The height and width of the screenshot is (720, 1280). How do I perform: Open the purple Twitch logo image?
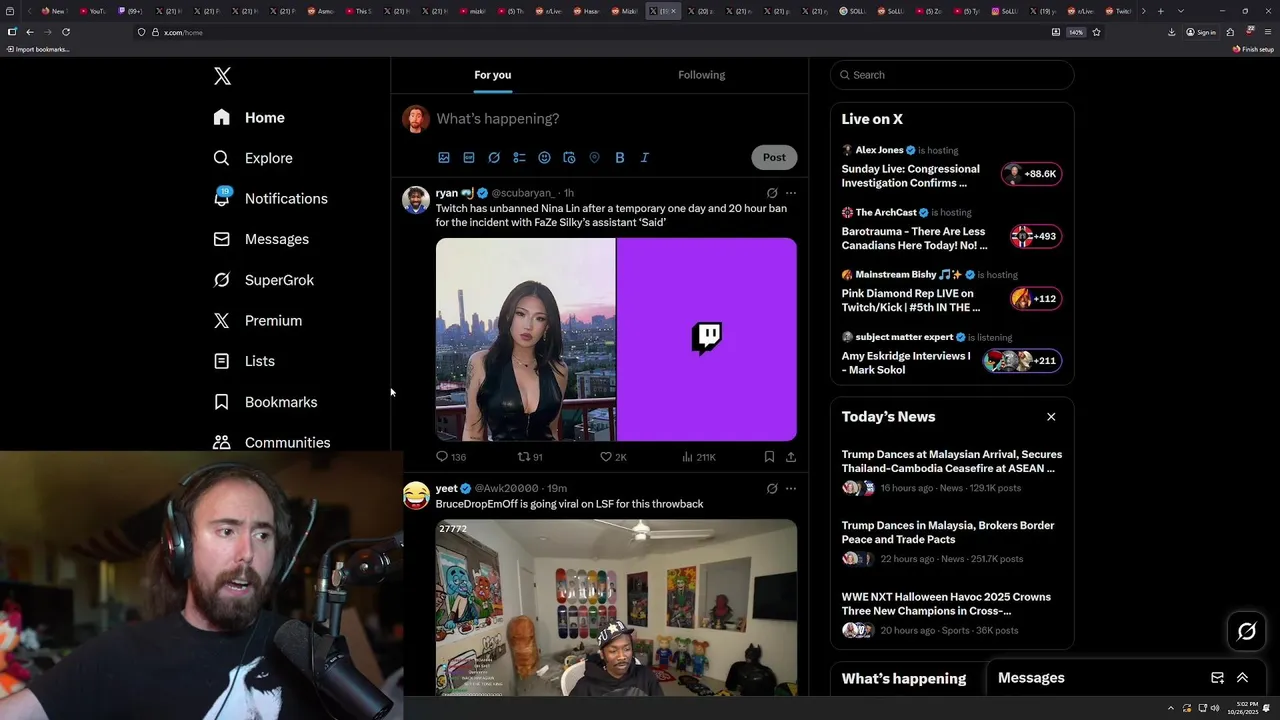point(707,339)
